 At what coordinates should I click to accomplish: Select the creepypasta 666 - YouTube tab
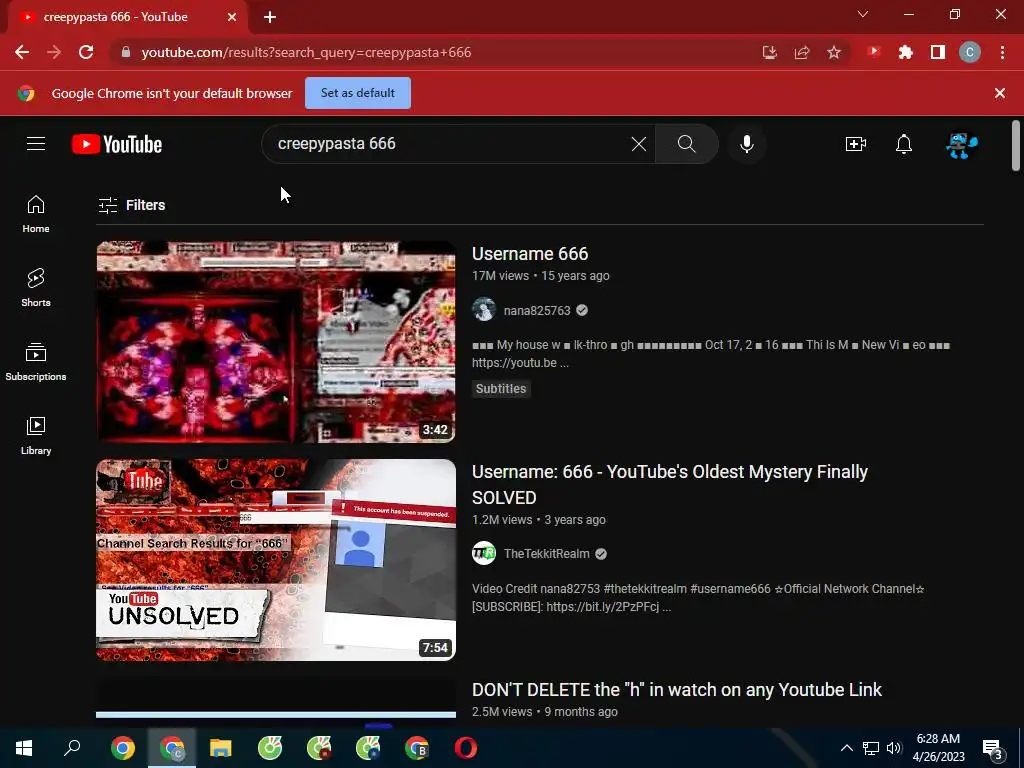coord(116,17)
